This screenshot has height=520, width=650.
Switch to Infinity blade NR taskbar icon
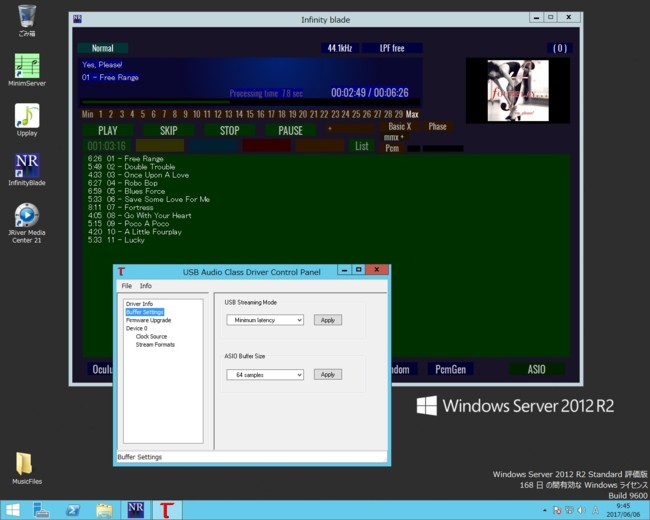pos(136,510)
